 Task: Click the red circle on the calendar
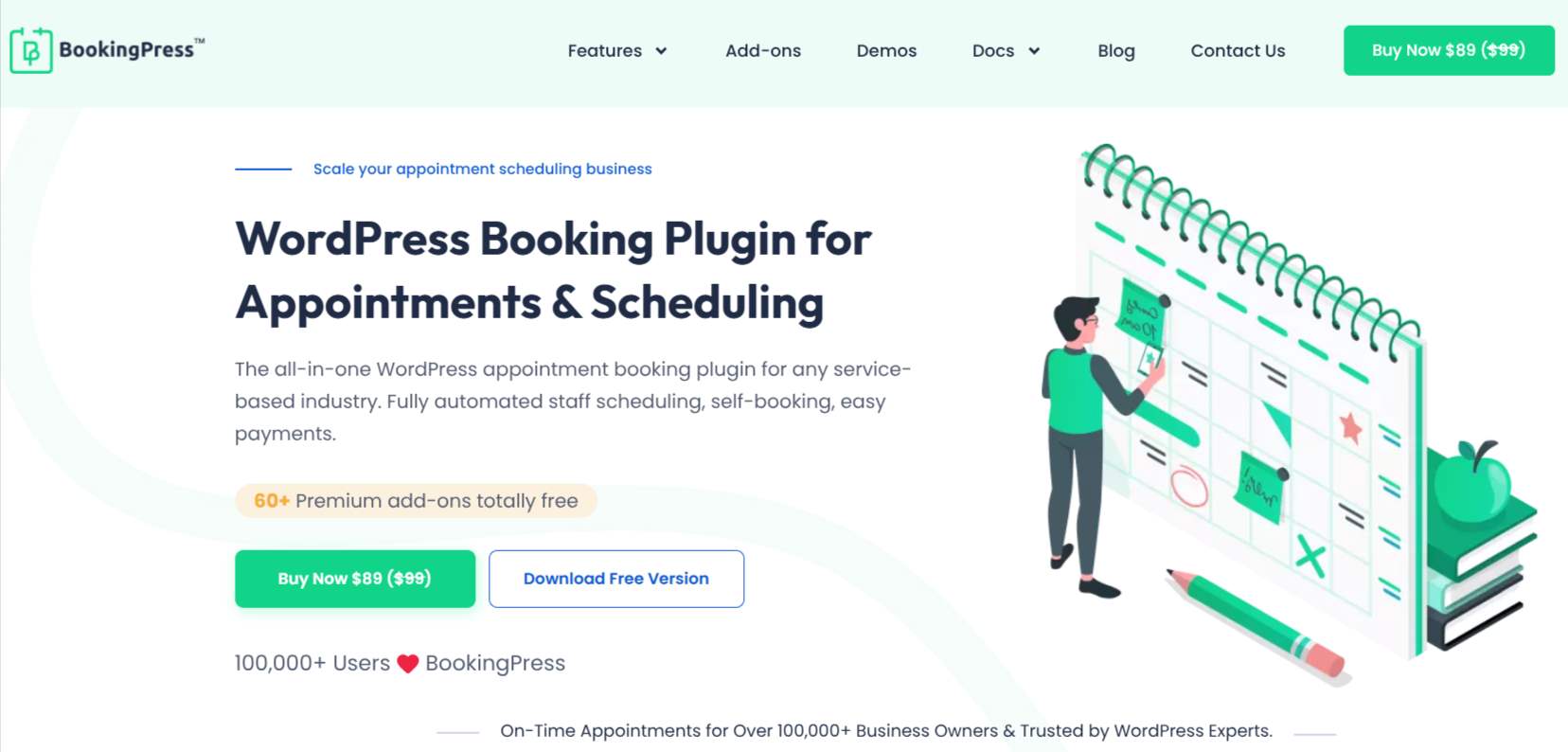(x=1189, y=486)
